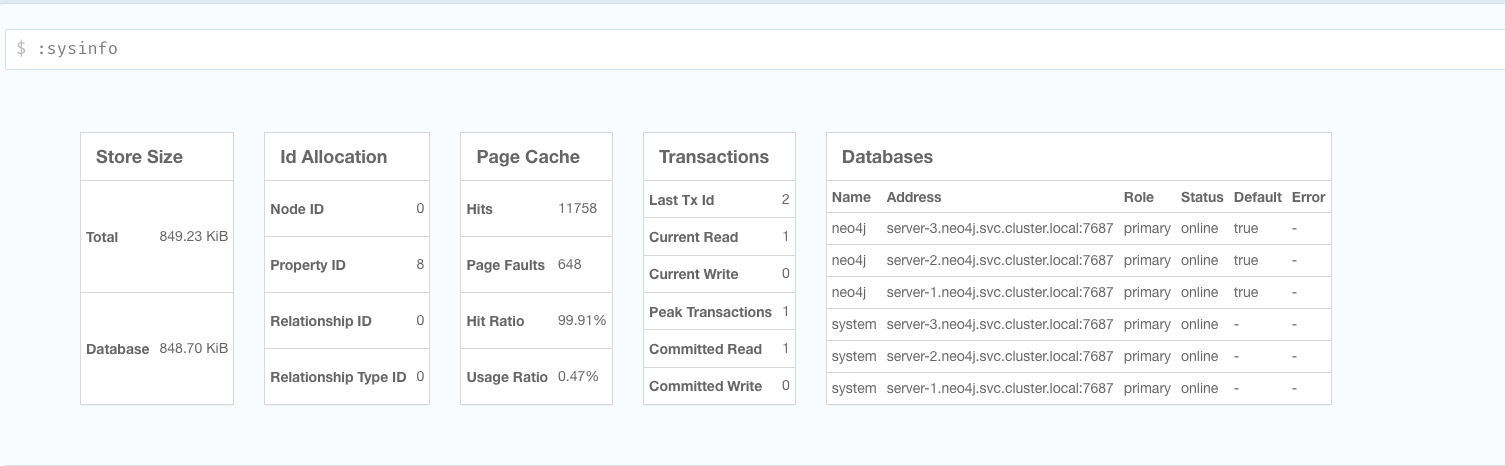
Task: Click the Page Cache panel heading
Action: (x=527, y=157)
